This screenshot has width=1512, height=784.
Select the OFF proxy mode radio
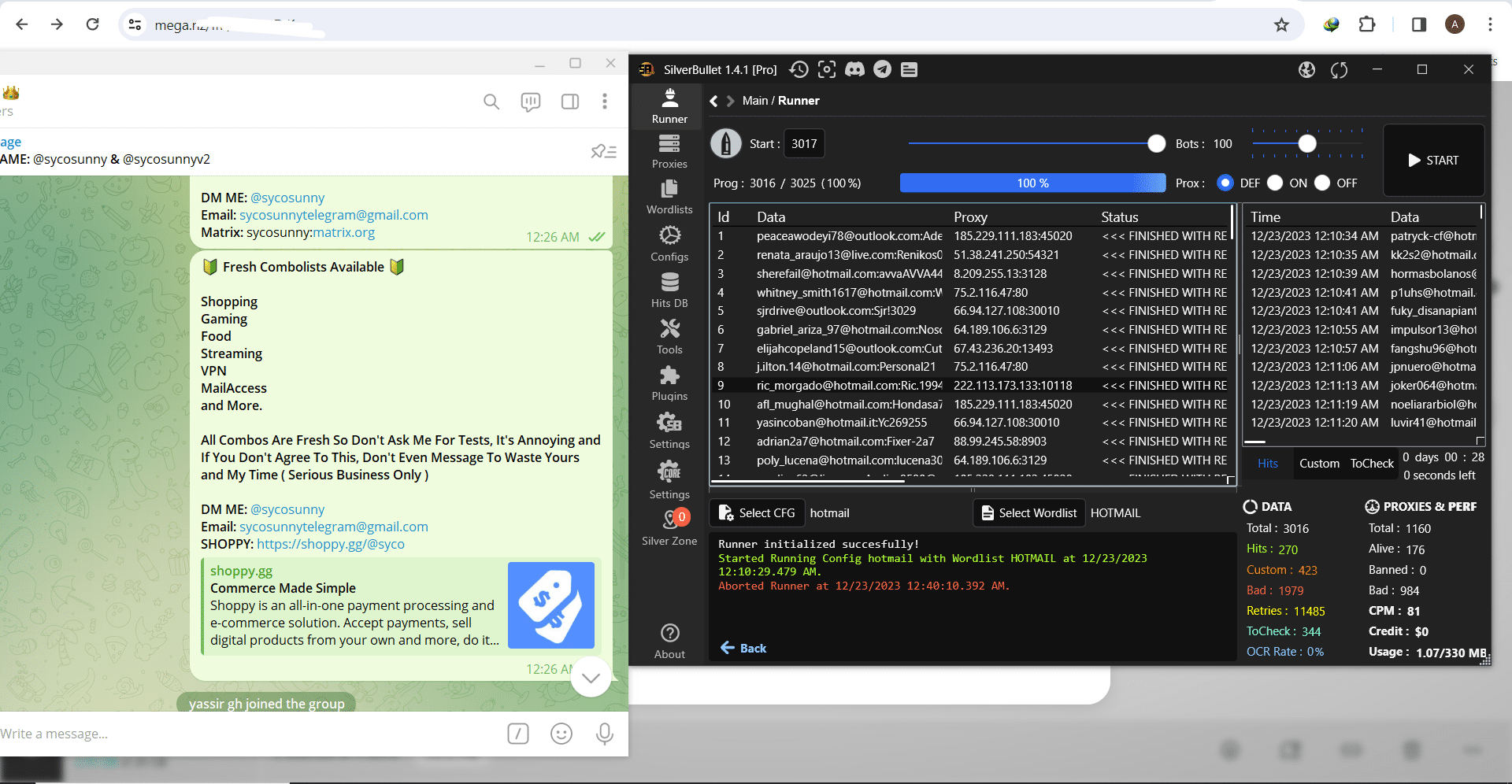click(x=1322, y=183)
